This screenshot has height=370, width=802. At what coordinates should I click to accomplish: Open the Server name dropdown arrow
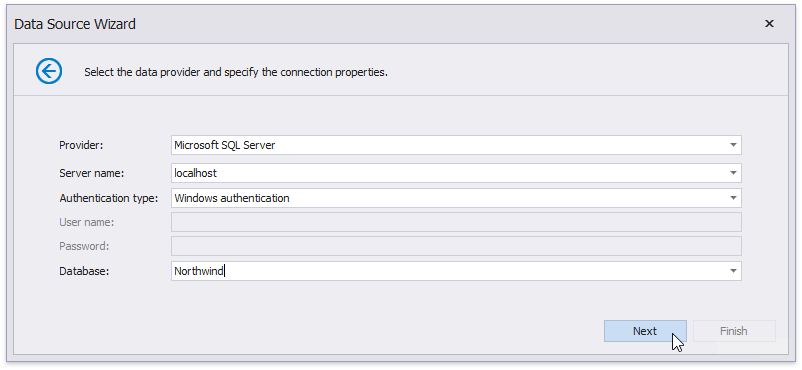733,173
